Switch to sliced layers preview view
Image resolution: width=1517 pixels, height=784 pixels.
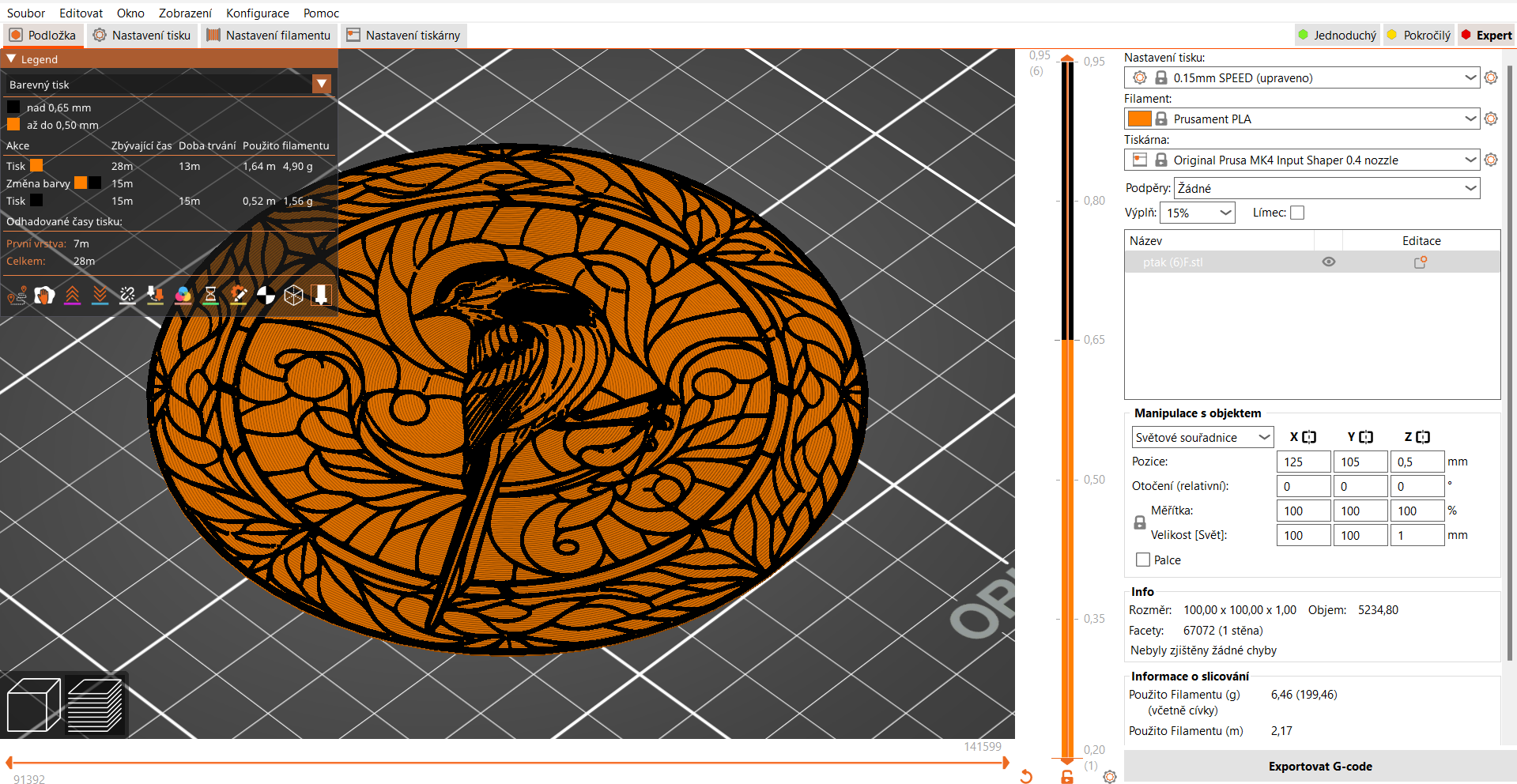coord(95,705)
